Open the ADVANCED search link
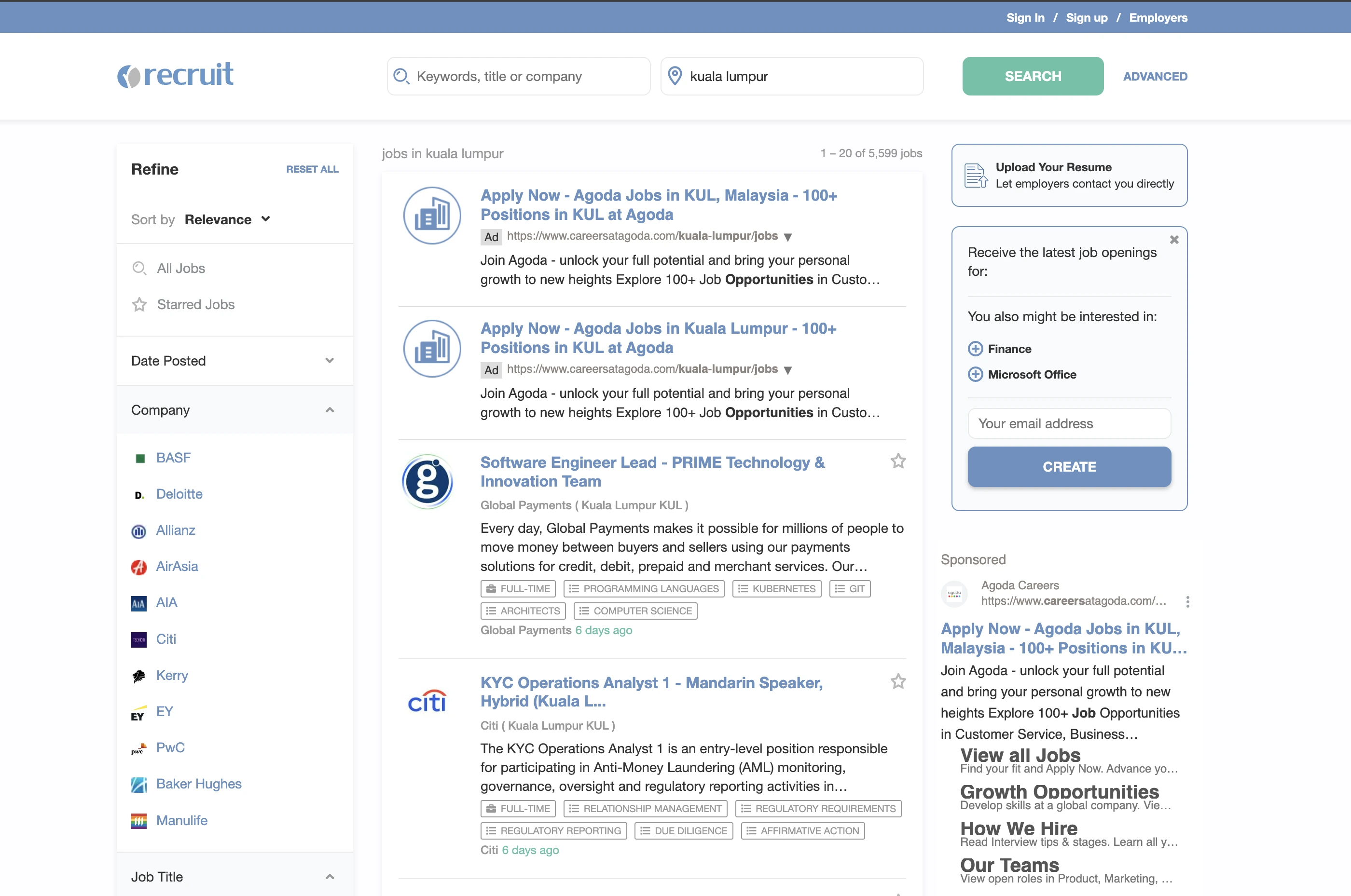 (x=1155, y=76)
